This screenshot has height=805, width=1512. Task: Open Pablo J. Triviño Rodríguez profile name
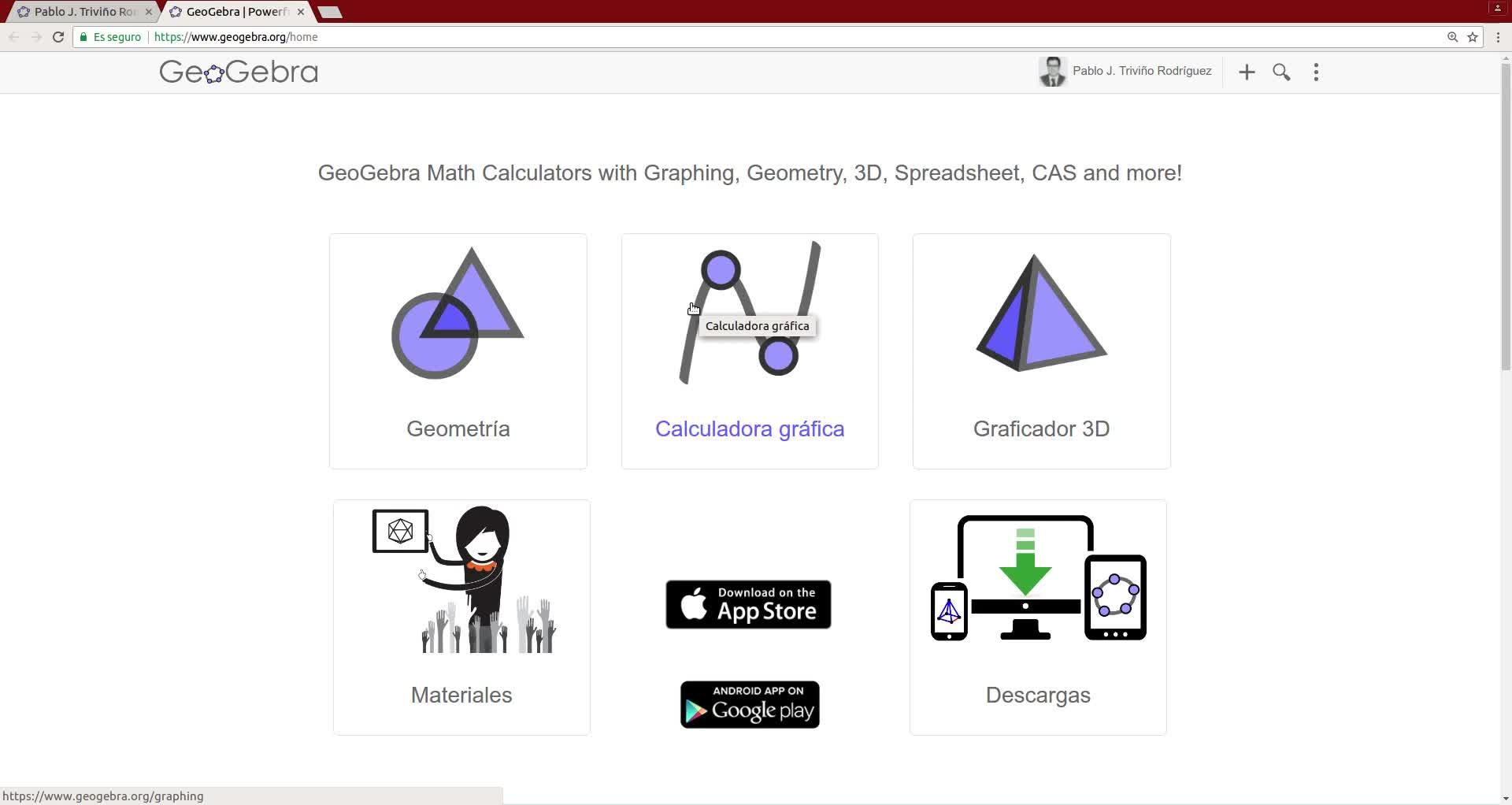click(1142, 71)
